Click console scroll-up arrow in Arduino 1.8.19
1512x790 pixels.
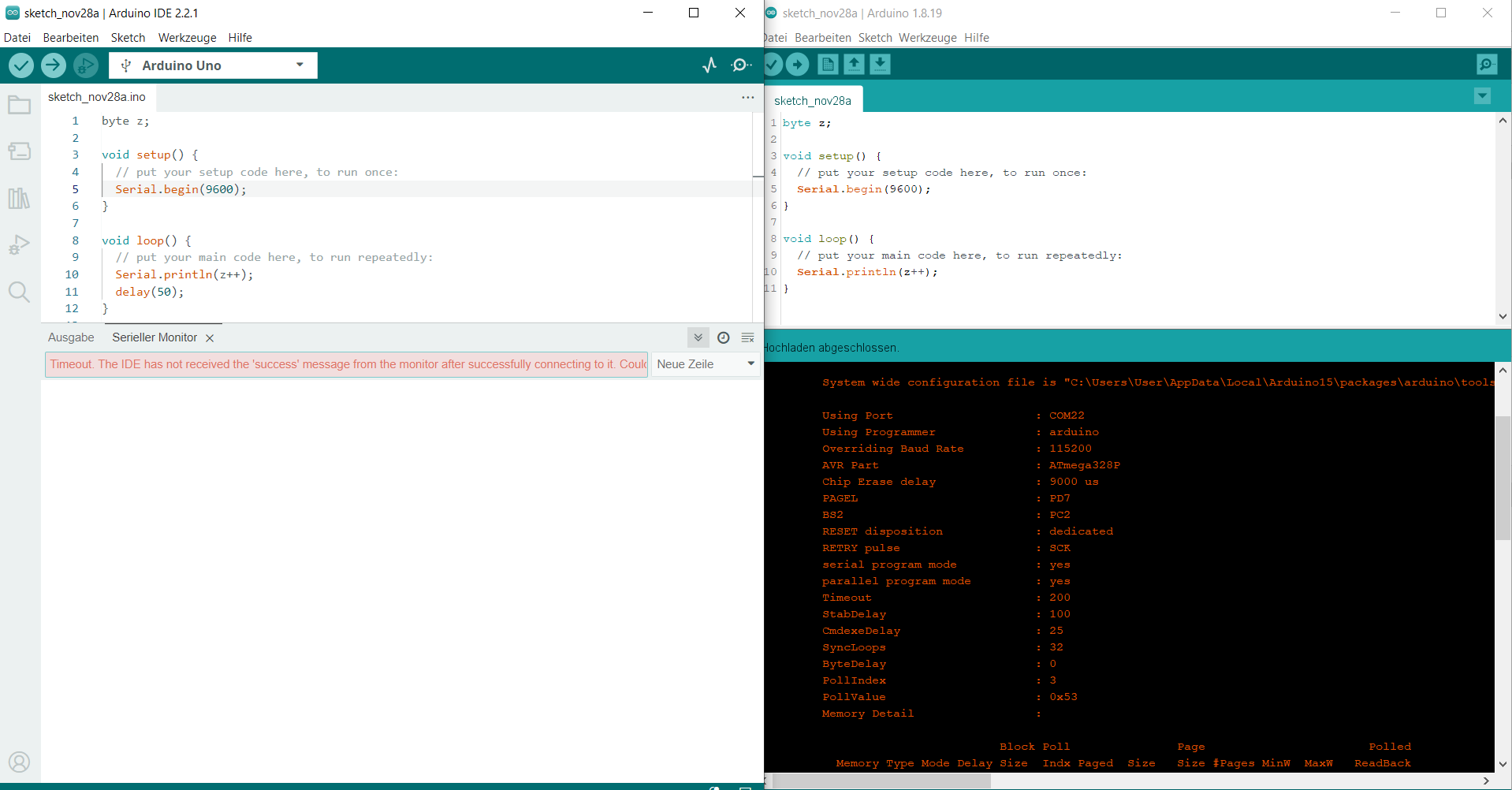point(1503,370)
